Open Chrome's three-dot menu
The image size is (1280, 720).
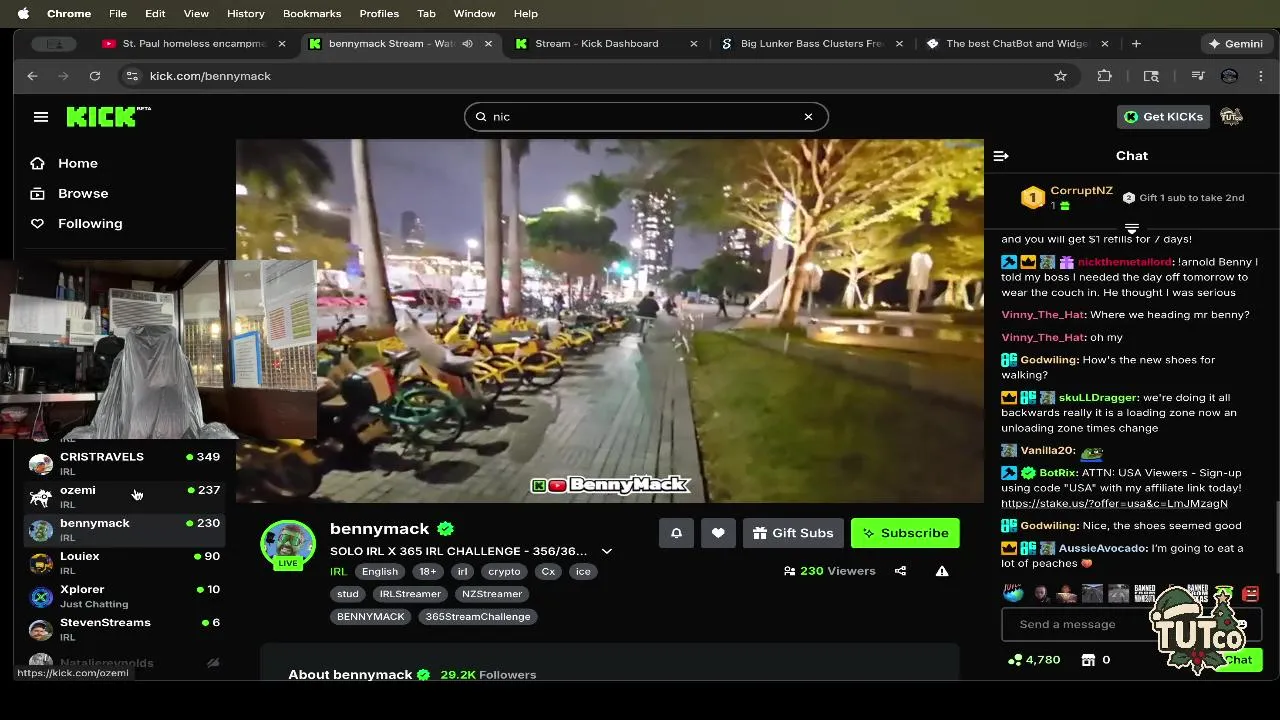coord(1262,76)
